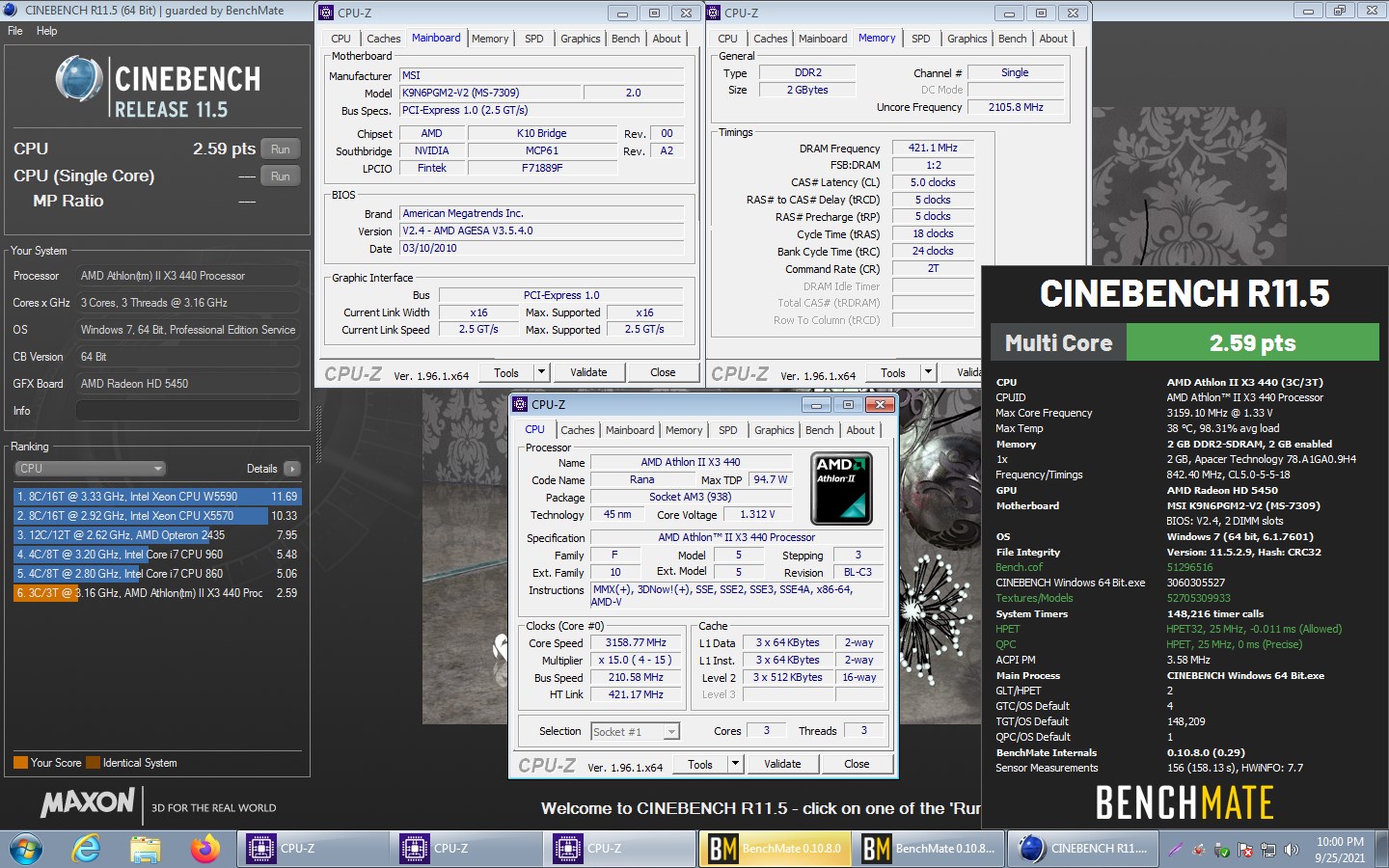Click the title icon of the bottom CPU-Z window
Screen dimensions: 1389x868
520,404
